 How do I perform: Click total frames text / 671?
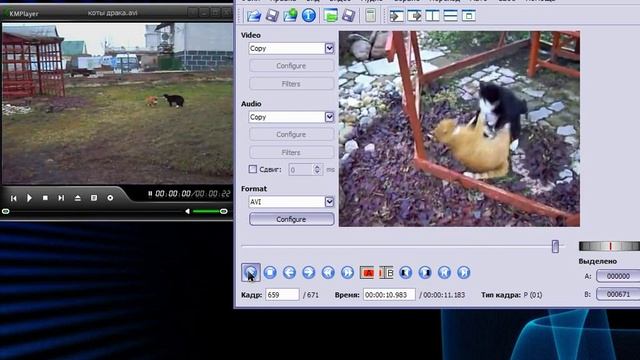point(311,295)
